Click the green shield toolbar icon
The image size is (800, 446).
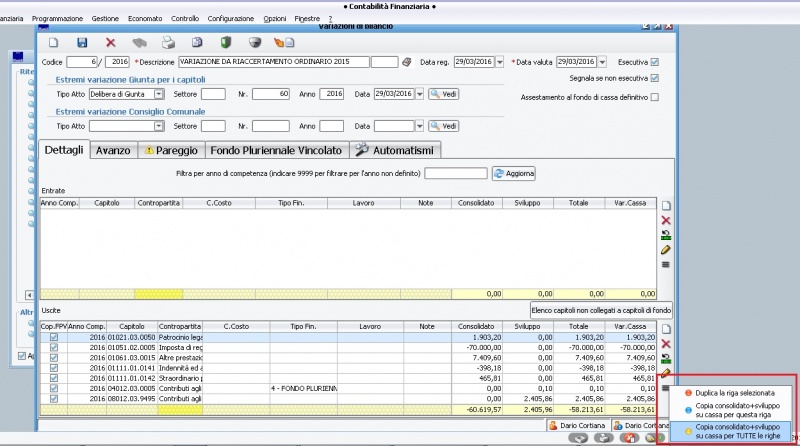pos(226,43)
